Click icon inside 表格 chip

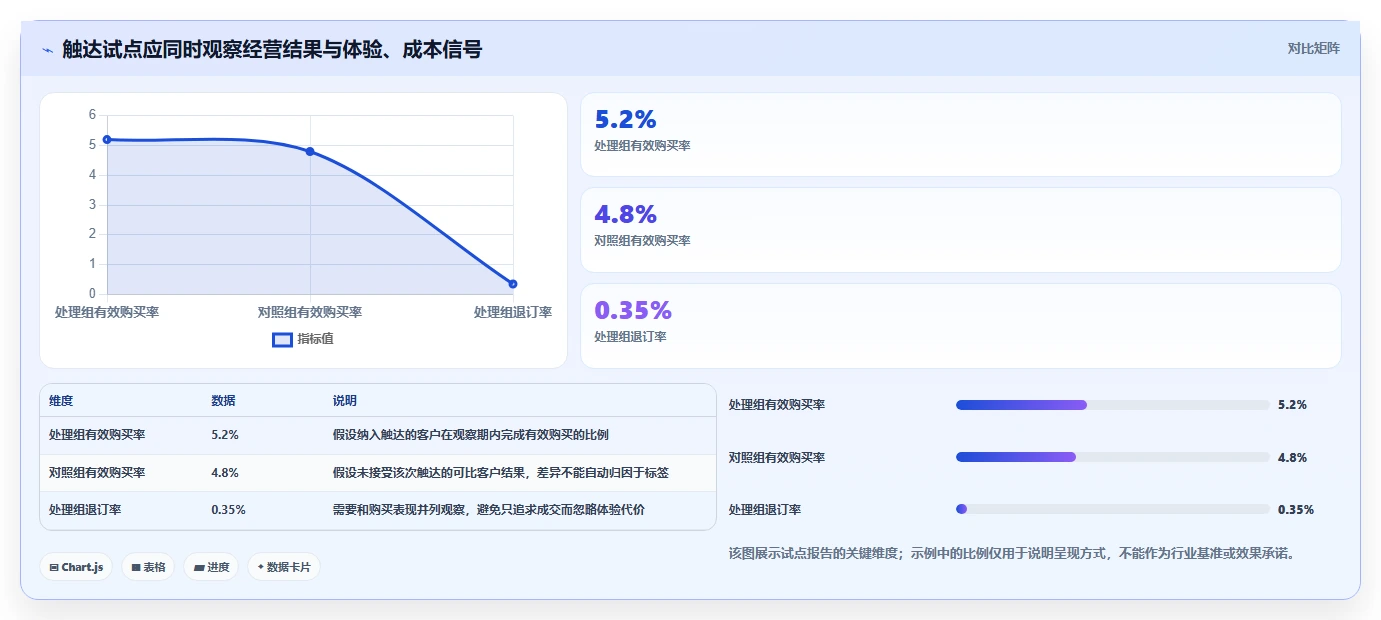coord(136,568)
